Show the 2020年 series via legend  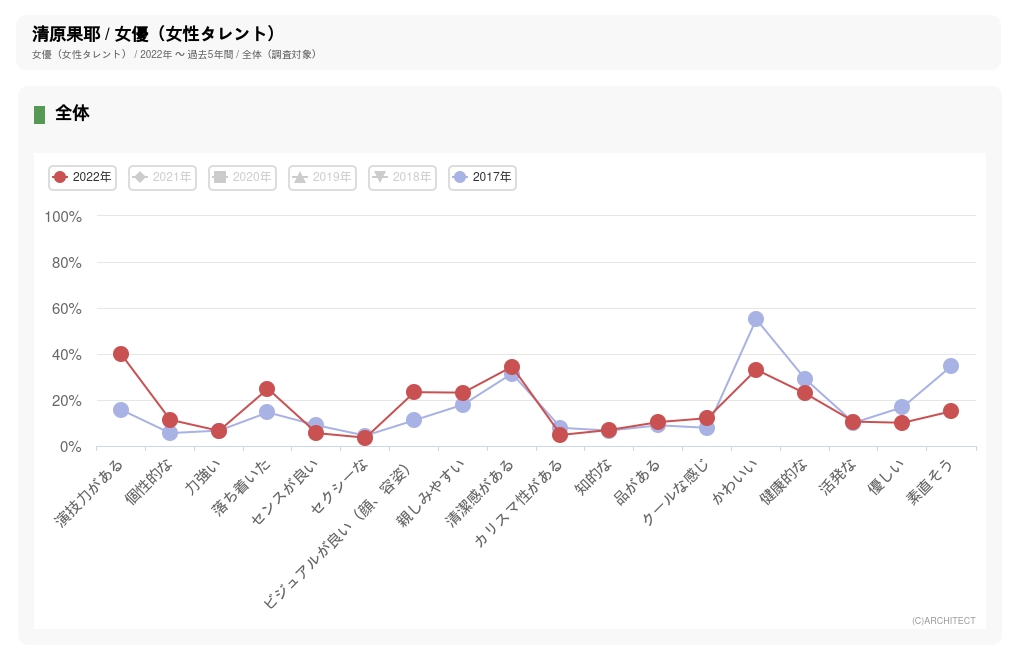click(x=243, y=177)
